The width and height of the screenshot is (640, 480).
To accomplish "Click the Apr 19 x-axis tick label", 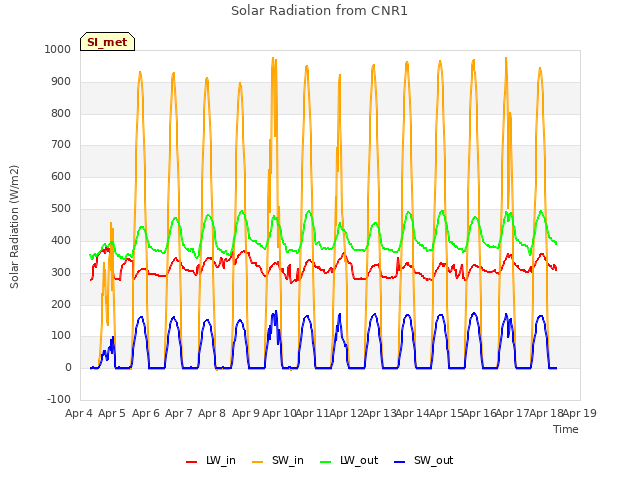I will pyautogui.click(x=580, y=413).
